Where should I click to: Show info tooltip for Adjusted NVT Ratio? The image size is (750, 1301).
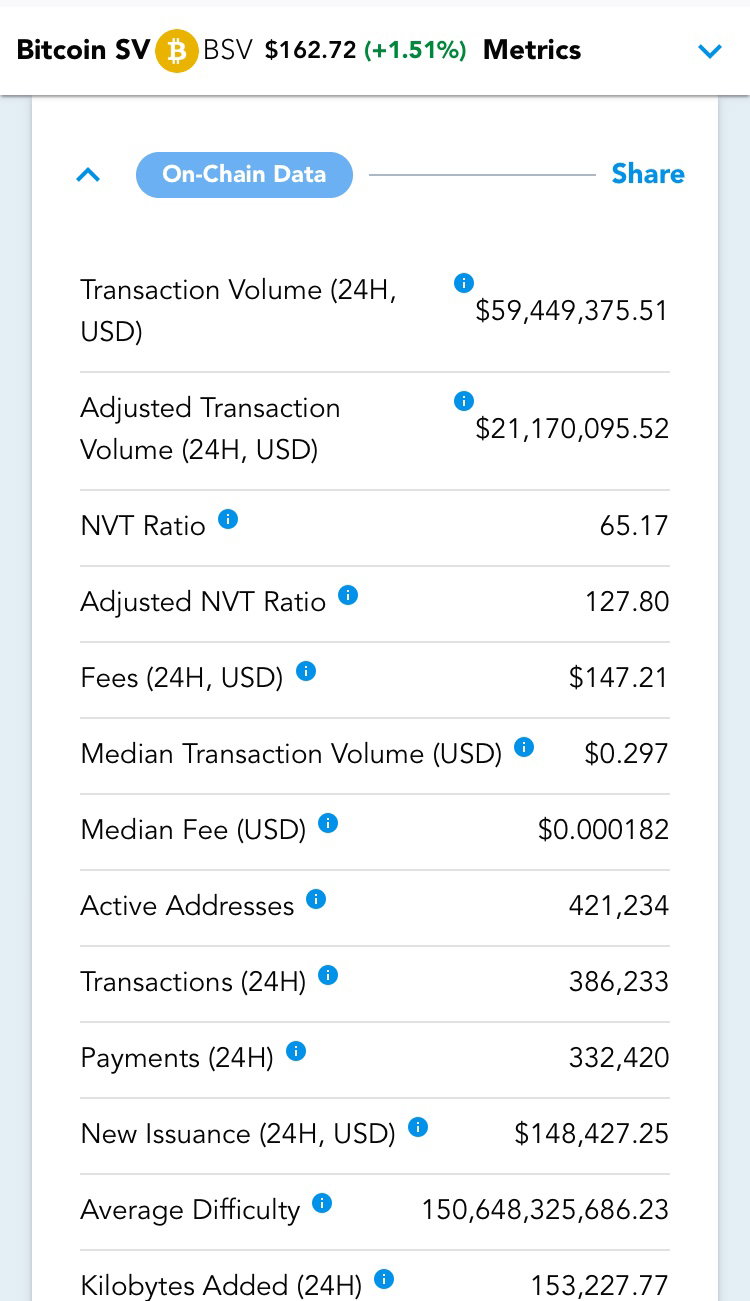(348, 595)
